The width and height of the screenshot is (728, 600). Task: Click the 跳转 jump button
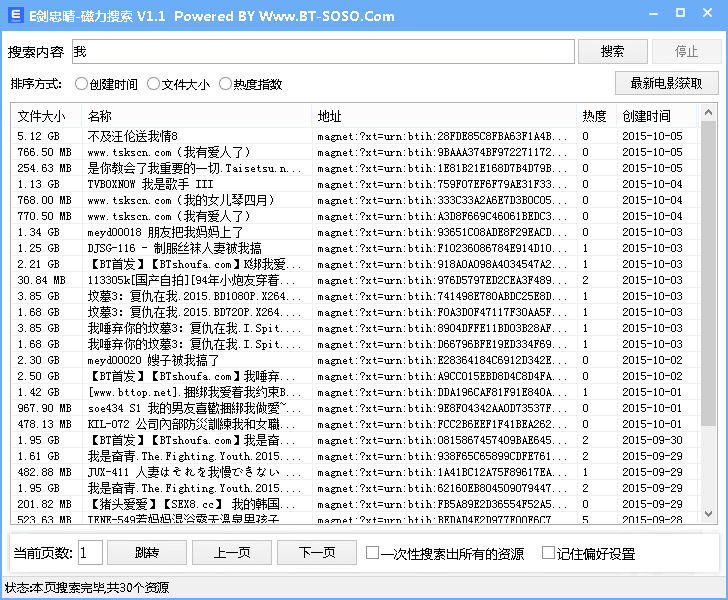(146, 553)
